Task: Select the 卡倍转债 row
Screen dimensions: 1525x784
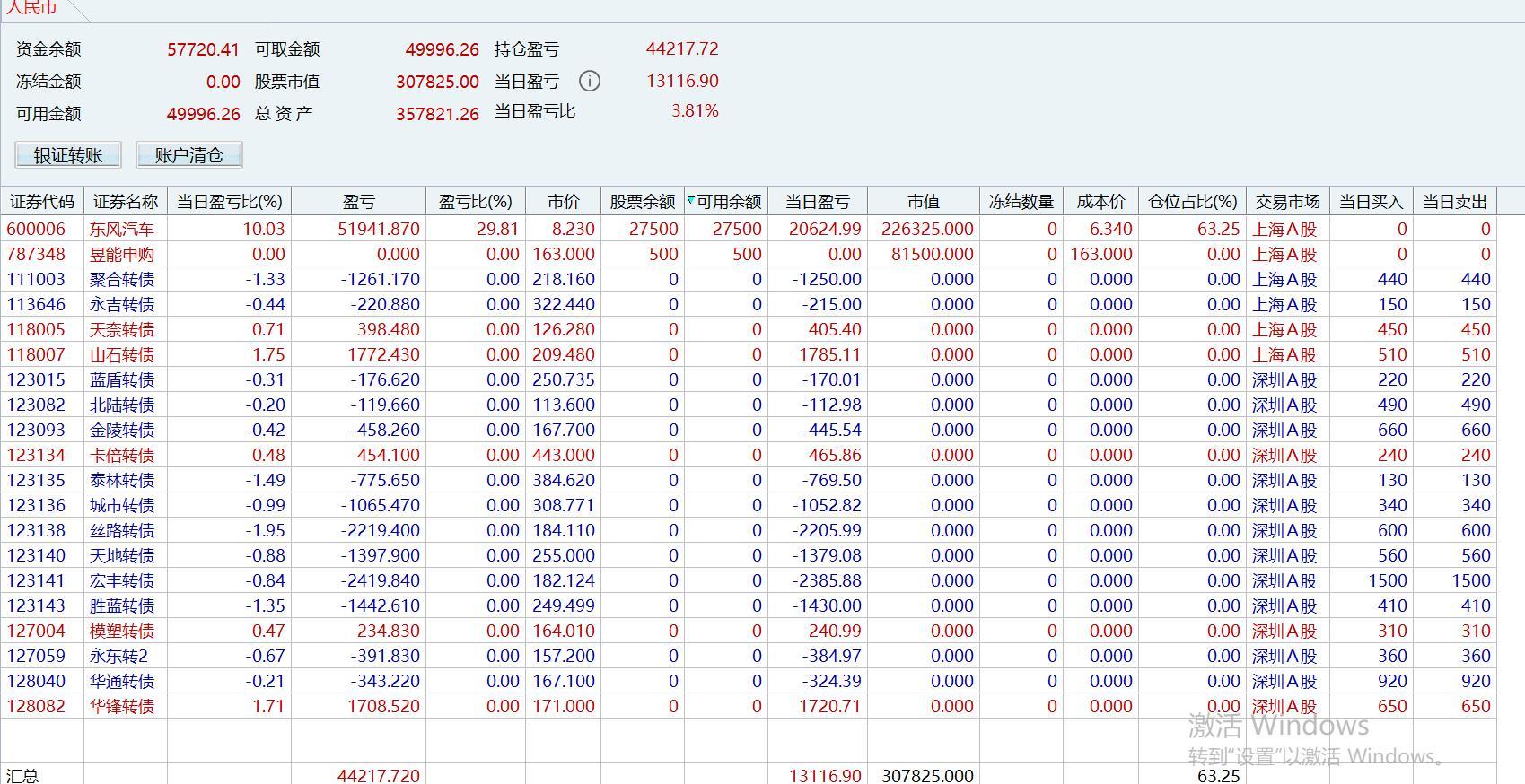Action: (749, 455)
